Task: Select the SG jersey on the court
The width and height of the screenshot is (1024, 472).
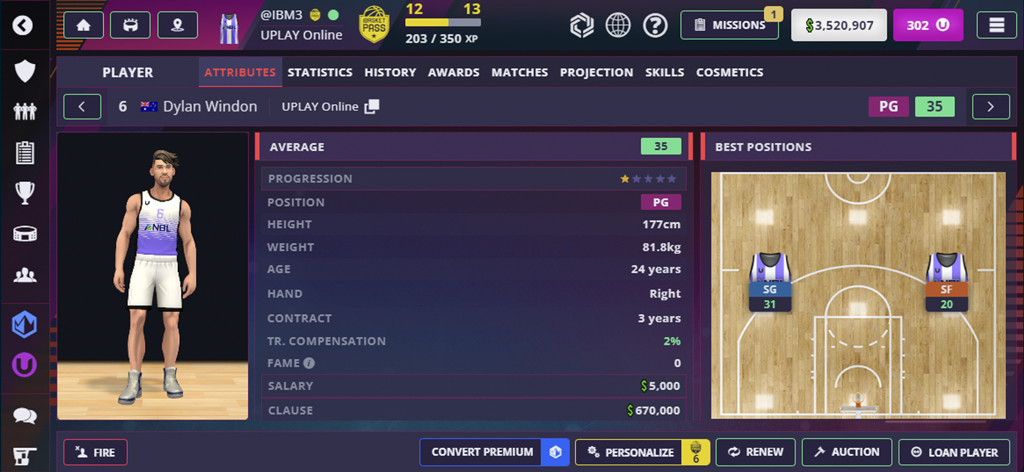Action: 771,281
